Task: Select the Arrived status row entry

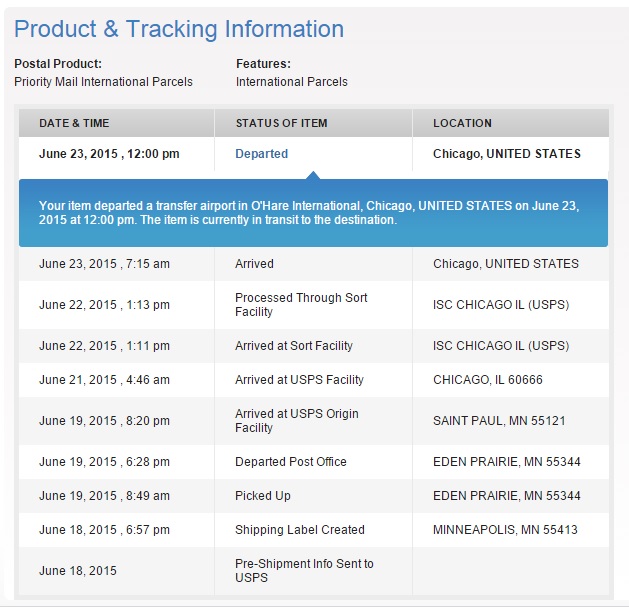Action: click(254, 264)
